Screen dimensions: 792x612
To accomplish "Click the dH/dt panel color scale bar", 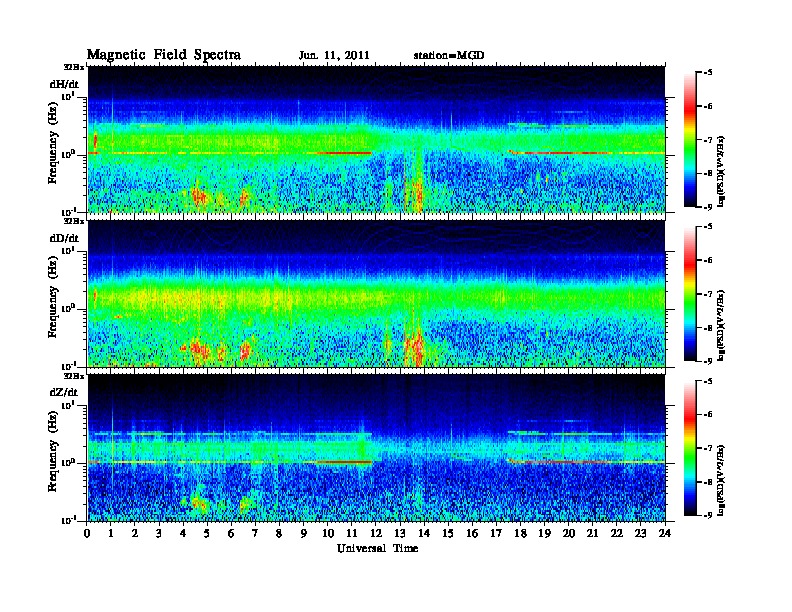I will pos(690,140).
